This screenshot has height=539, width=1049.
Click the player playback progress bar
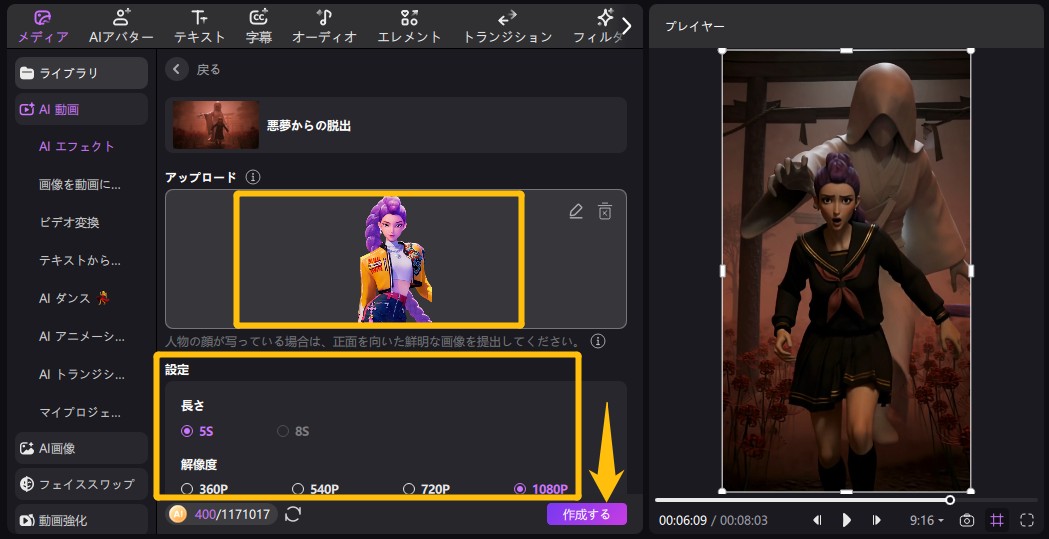click(x=800, y=500)
